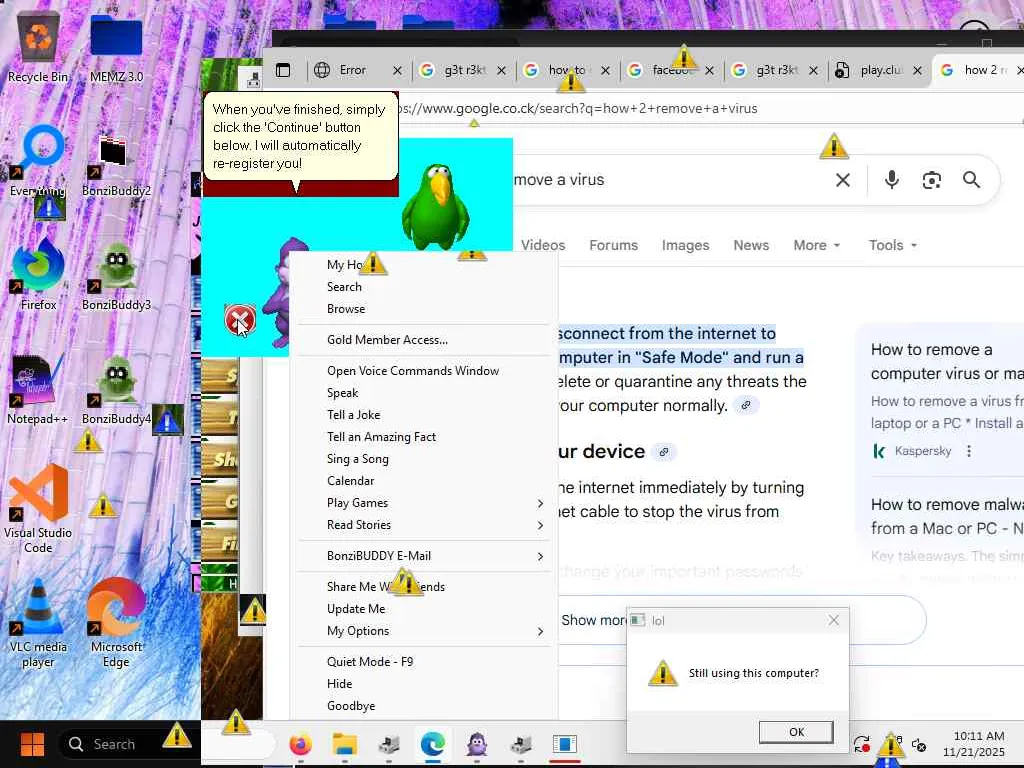Open the Tools dropdown in Google search
The image size is (1024, 768).
[x=893, y=245]
